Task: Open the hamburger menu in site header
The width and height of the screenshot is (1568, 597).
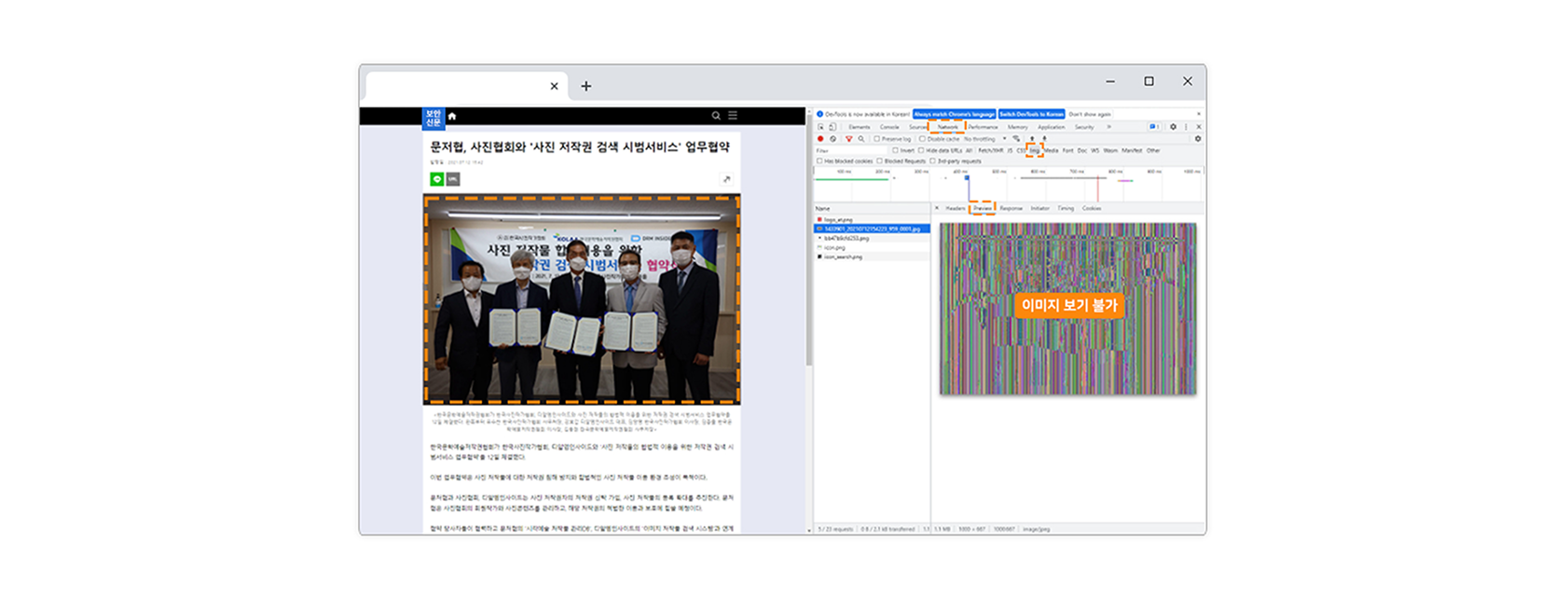Action: coord(733,116)
